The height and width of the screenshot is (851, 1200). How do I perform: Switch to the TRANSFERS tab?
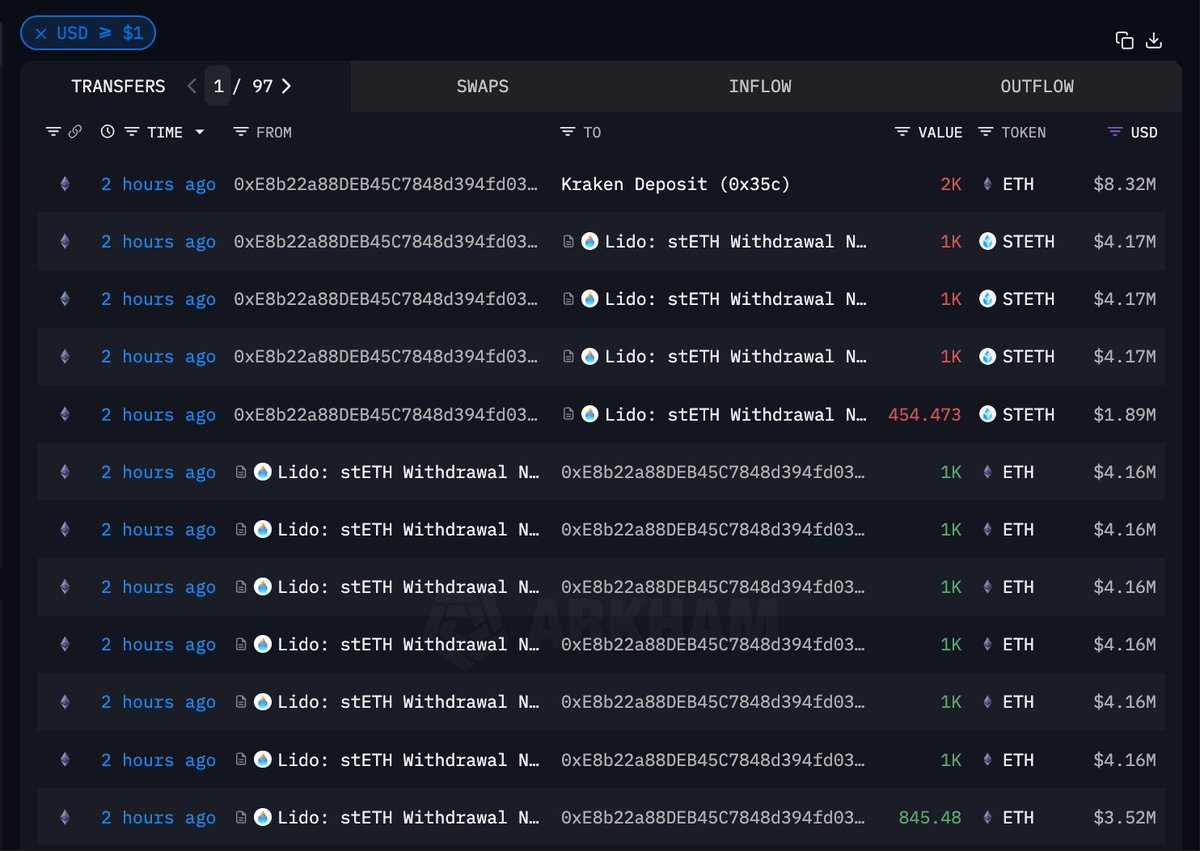(x=118, y=86)
